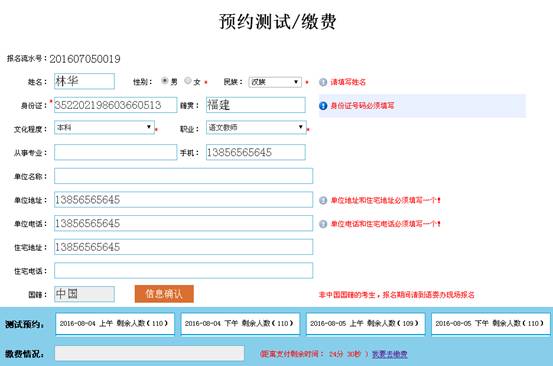Click the empty 住宅电话 input field
Image resolution: width=553 pixels, height=366 pixels.
(x=183, y=270)
